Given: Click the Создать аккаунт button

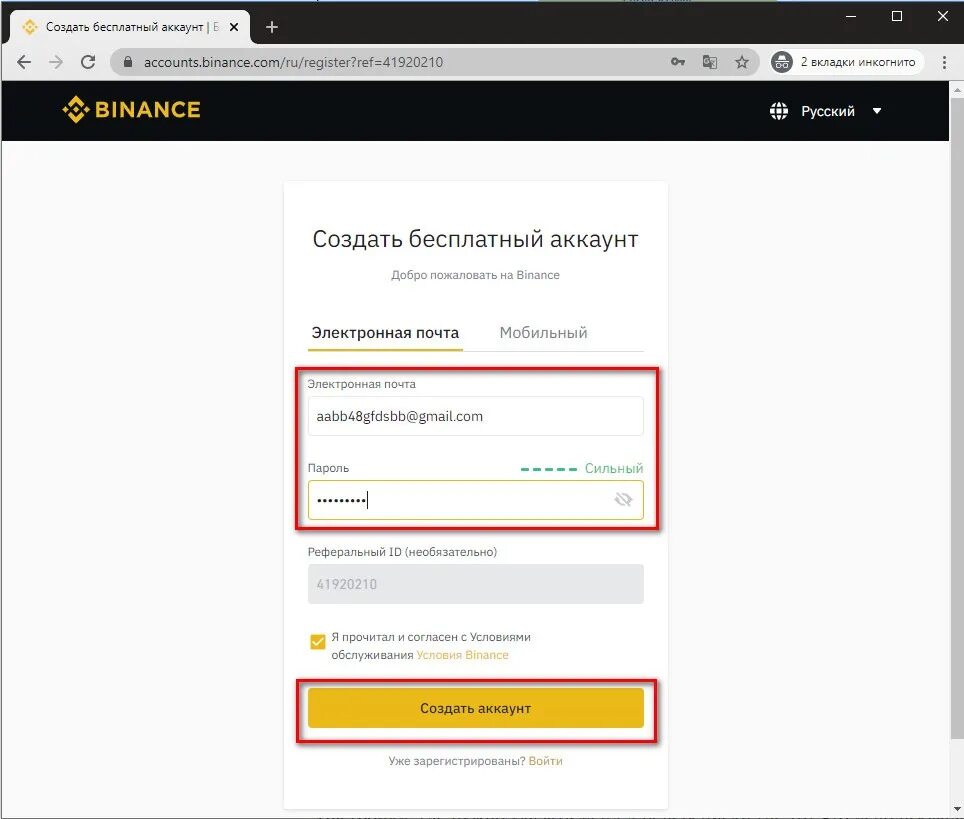Looking at the screenshot, I should click(475, 708).
